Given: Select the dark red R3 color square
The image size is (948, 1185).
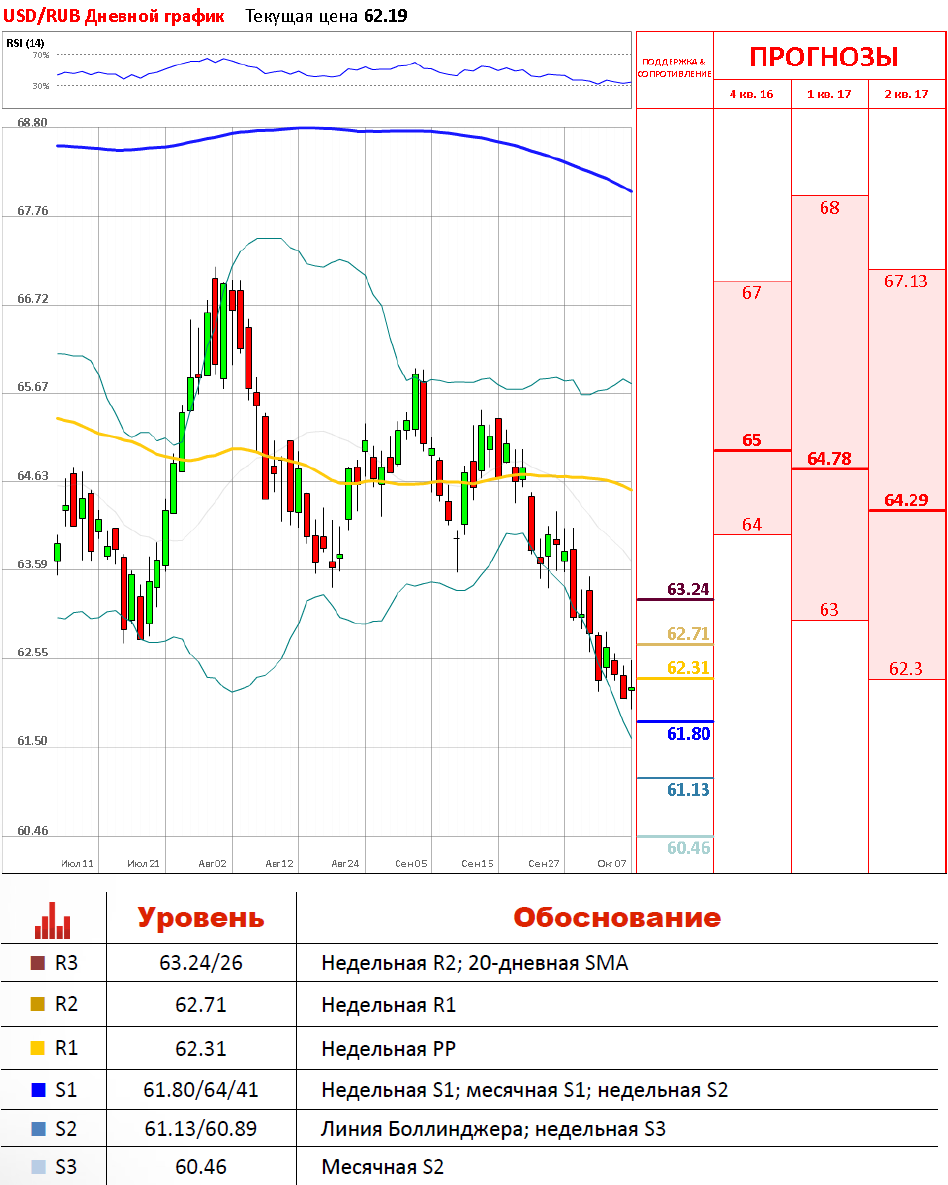Looking at the screenshot, I should 38,964.
